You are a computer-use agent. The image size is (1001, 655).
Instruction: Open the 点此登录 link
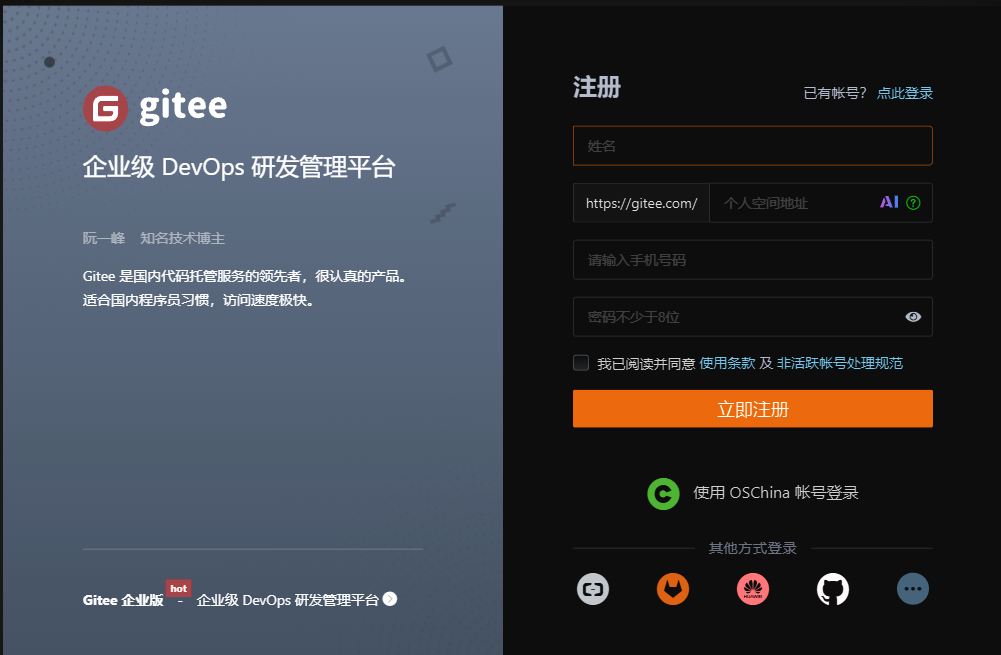[x=905, y=93]
